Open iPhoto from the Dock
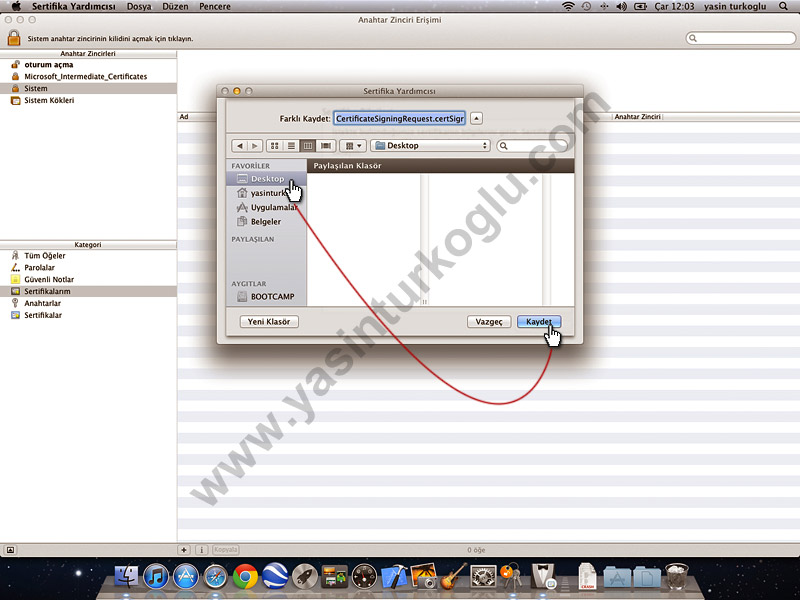 [424, 576]
